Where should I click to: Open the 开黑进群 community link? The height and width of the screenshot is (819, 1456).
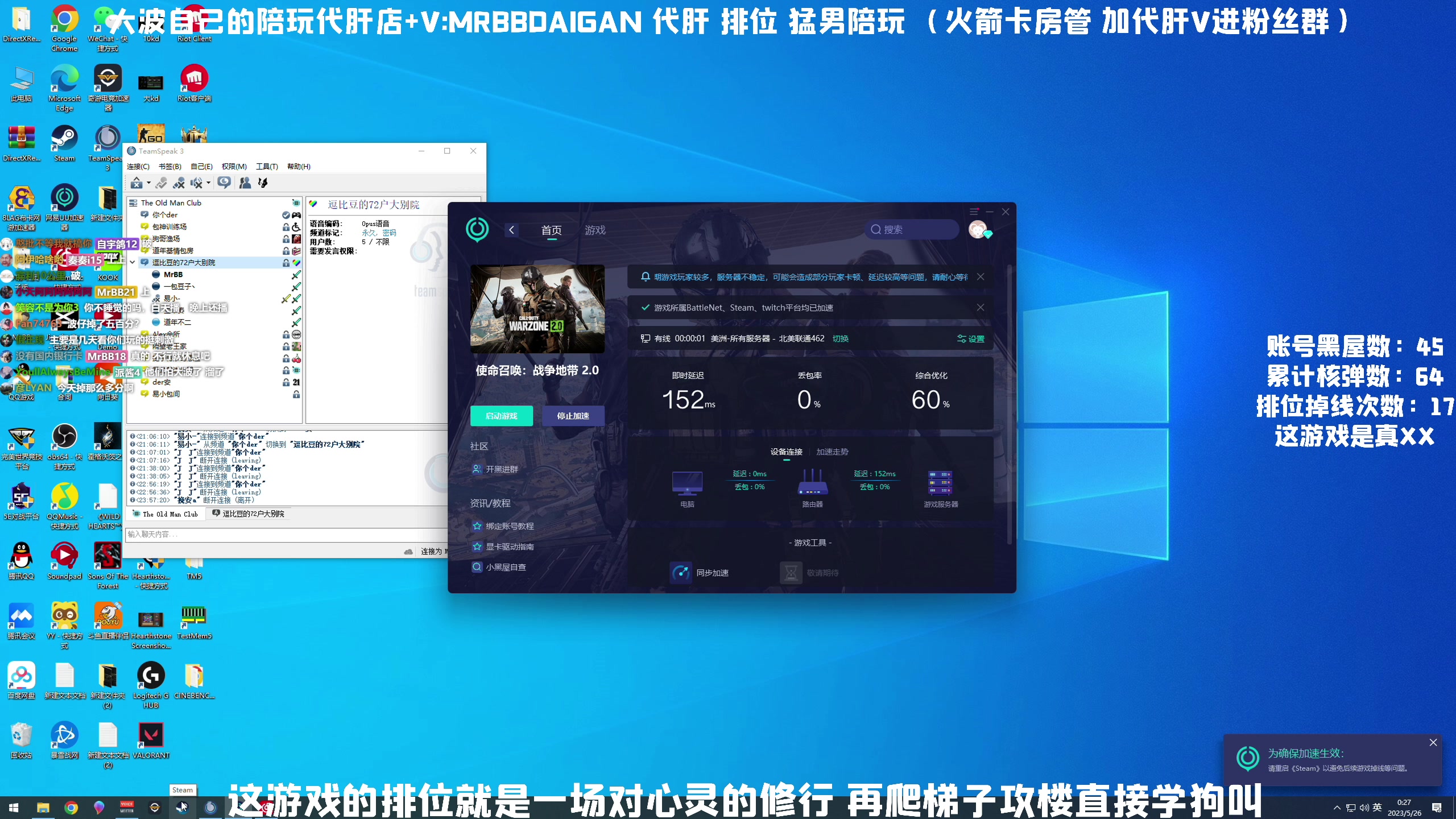(x=495, y=469)
